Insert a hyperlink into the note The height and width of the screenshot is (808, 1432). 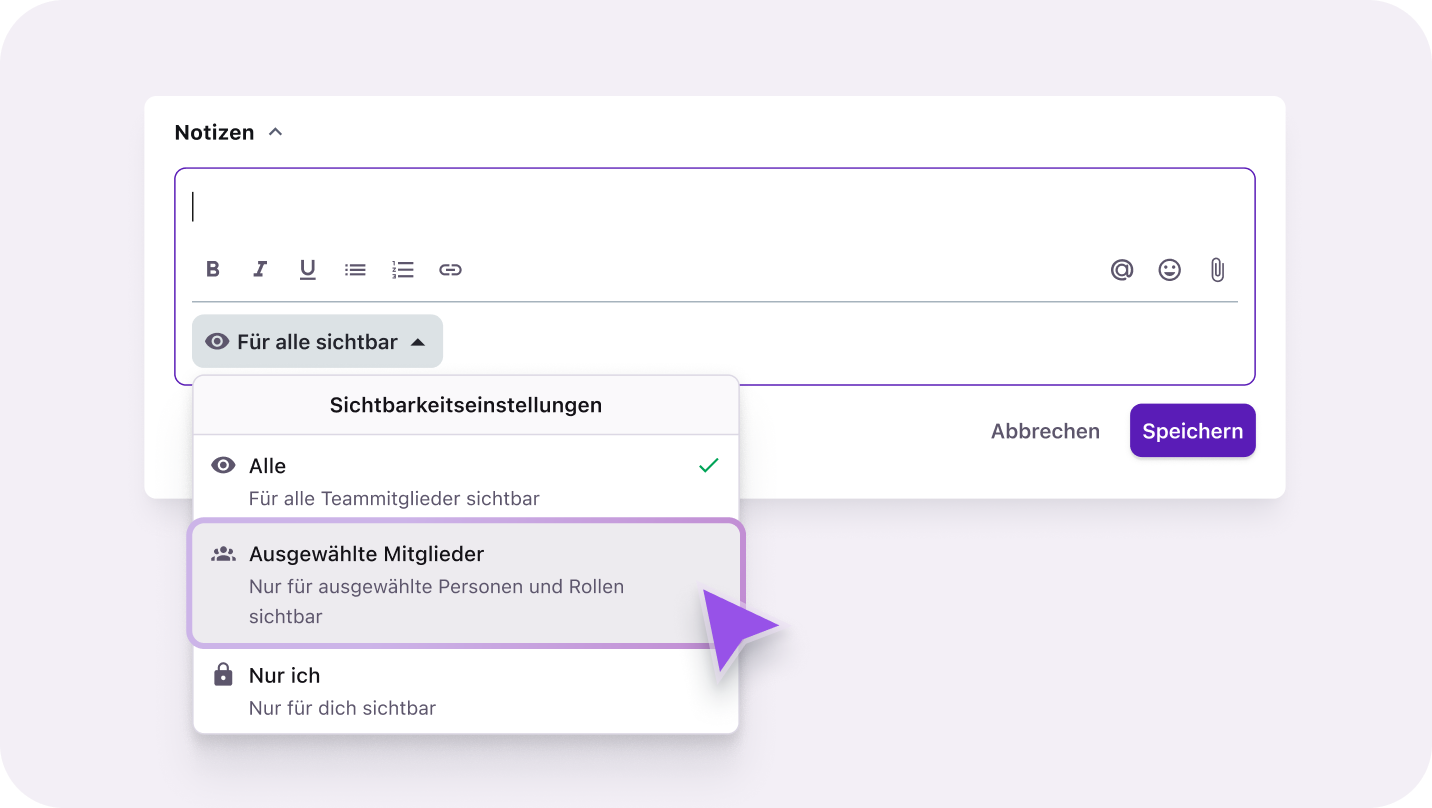[450, 269]
